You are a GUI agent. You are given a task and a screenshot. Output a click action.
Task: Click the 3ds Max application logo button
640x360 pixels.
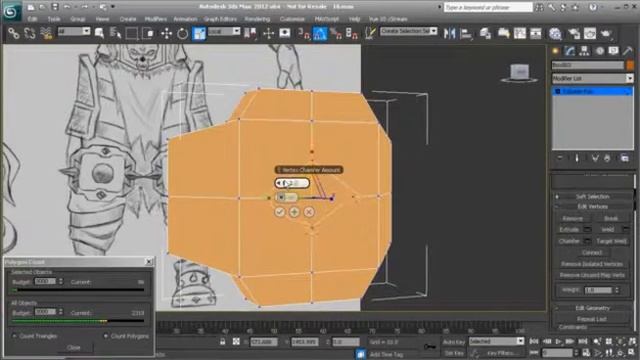click(x=11, y=11)
